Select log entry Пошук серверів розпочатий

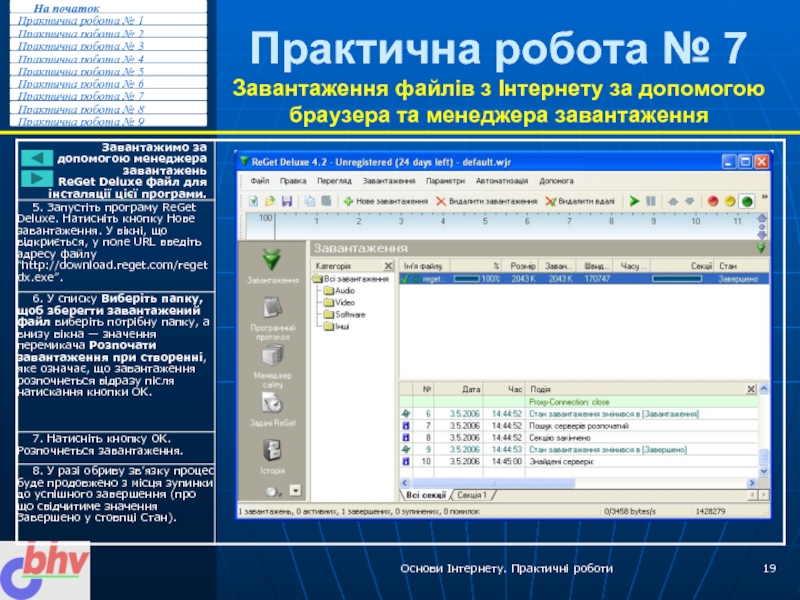tap(579, 426)
